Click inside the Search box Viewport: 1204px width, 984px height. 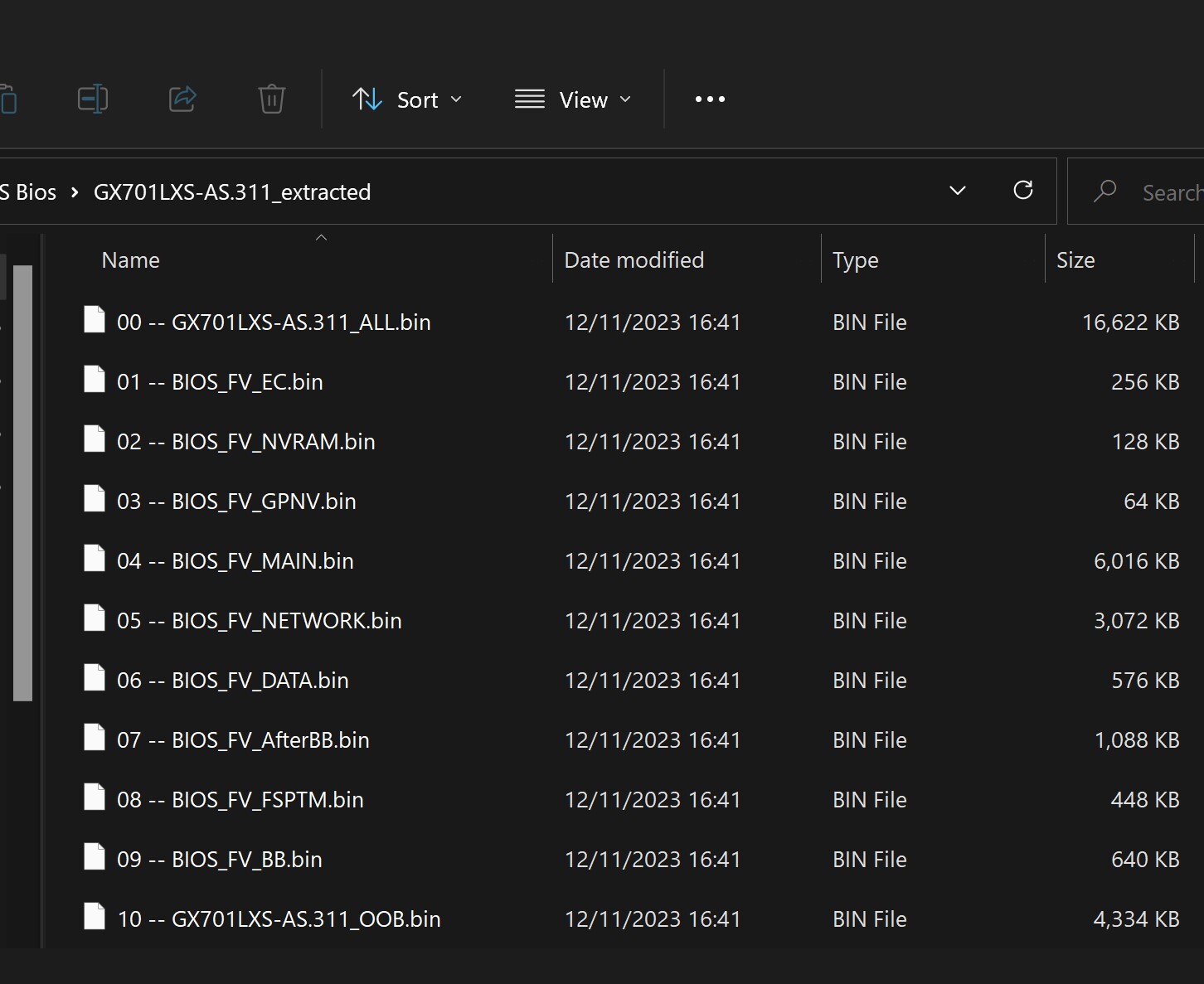[1169, 193]
